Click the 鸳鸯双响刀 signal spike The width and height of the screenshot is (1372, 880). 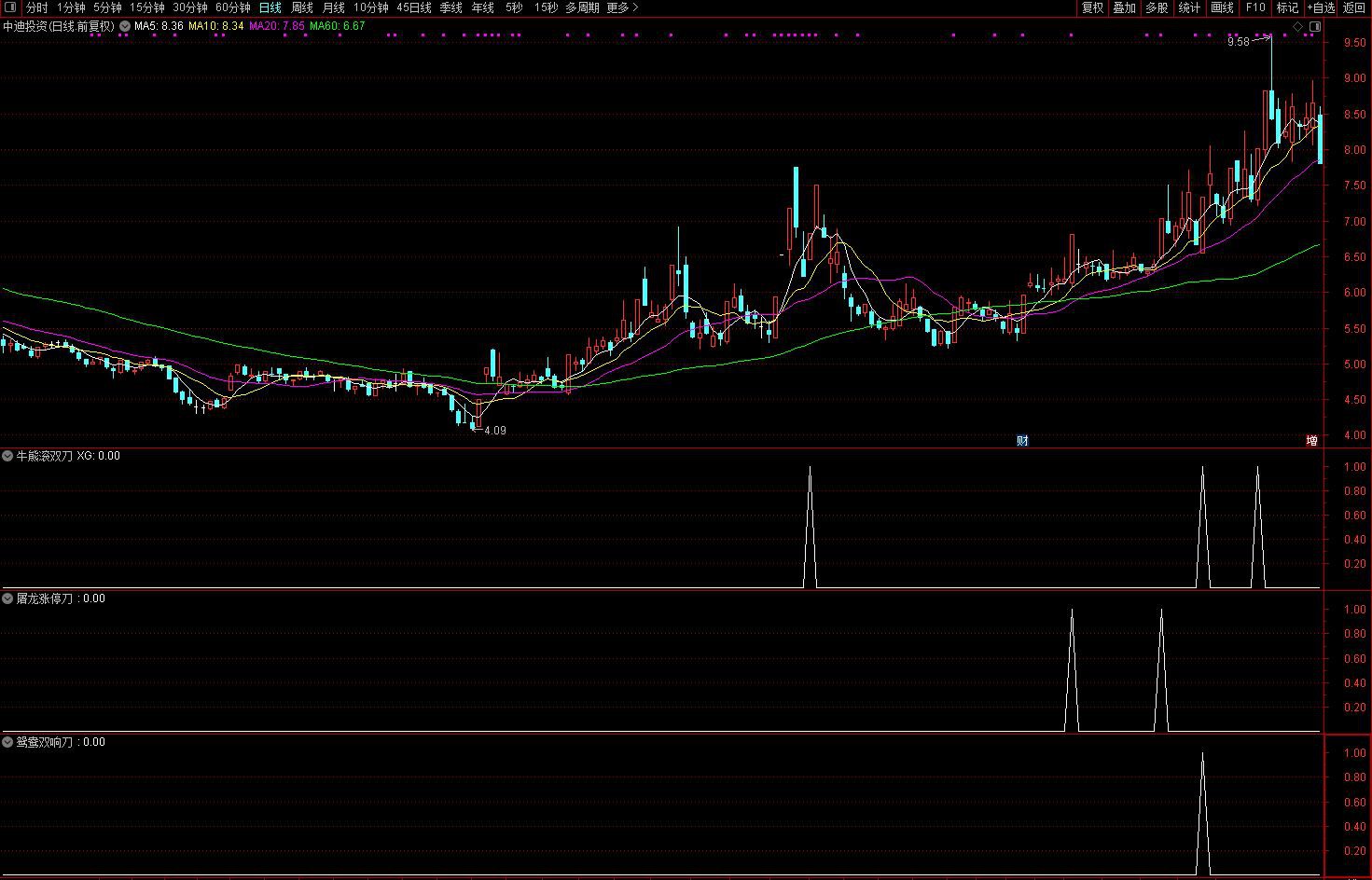pyautogui.click(x=1202, y=813)
